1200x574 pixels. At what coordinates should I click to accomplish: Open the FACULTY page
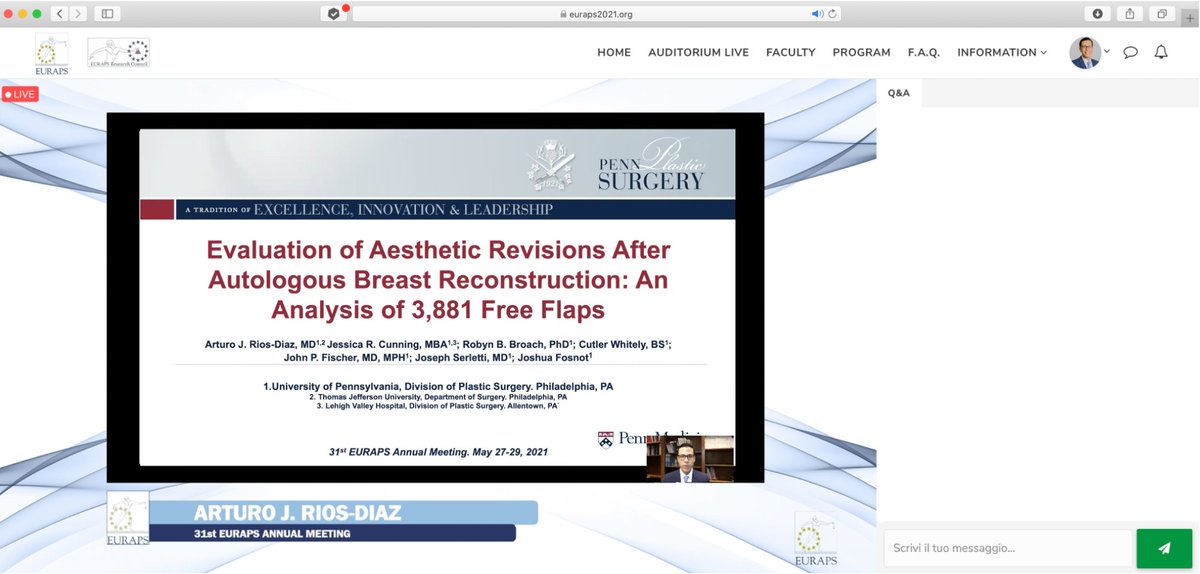(x=791, y=53)
